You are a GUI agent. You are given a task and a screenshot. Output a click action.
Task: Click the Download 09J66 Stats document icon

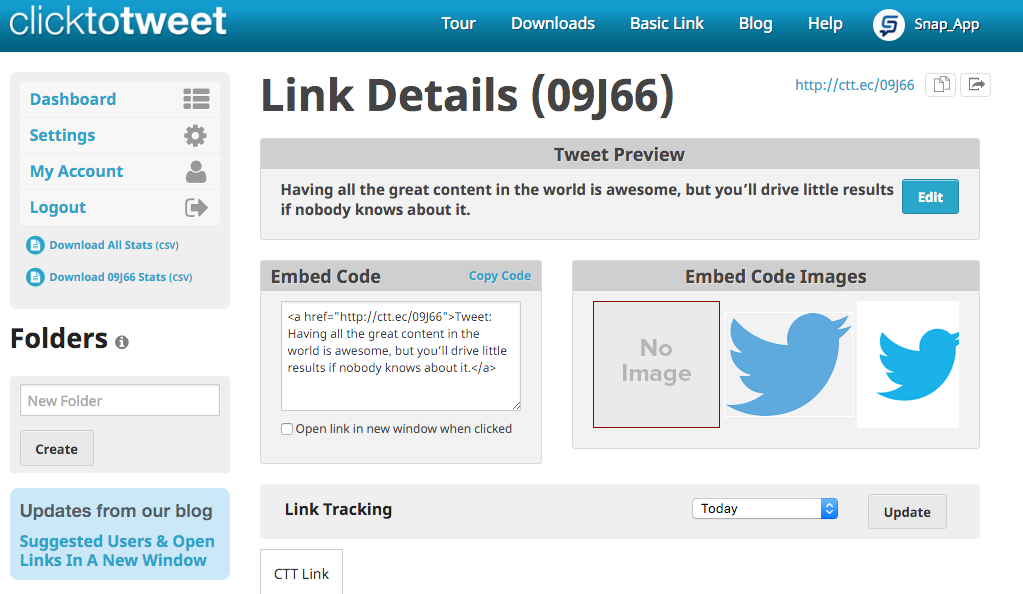point(35,277)
